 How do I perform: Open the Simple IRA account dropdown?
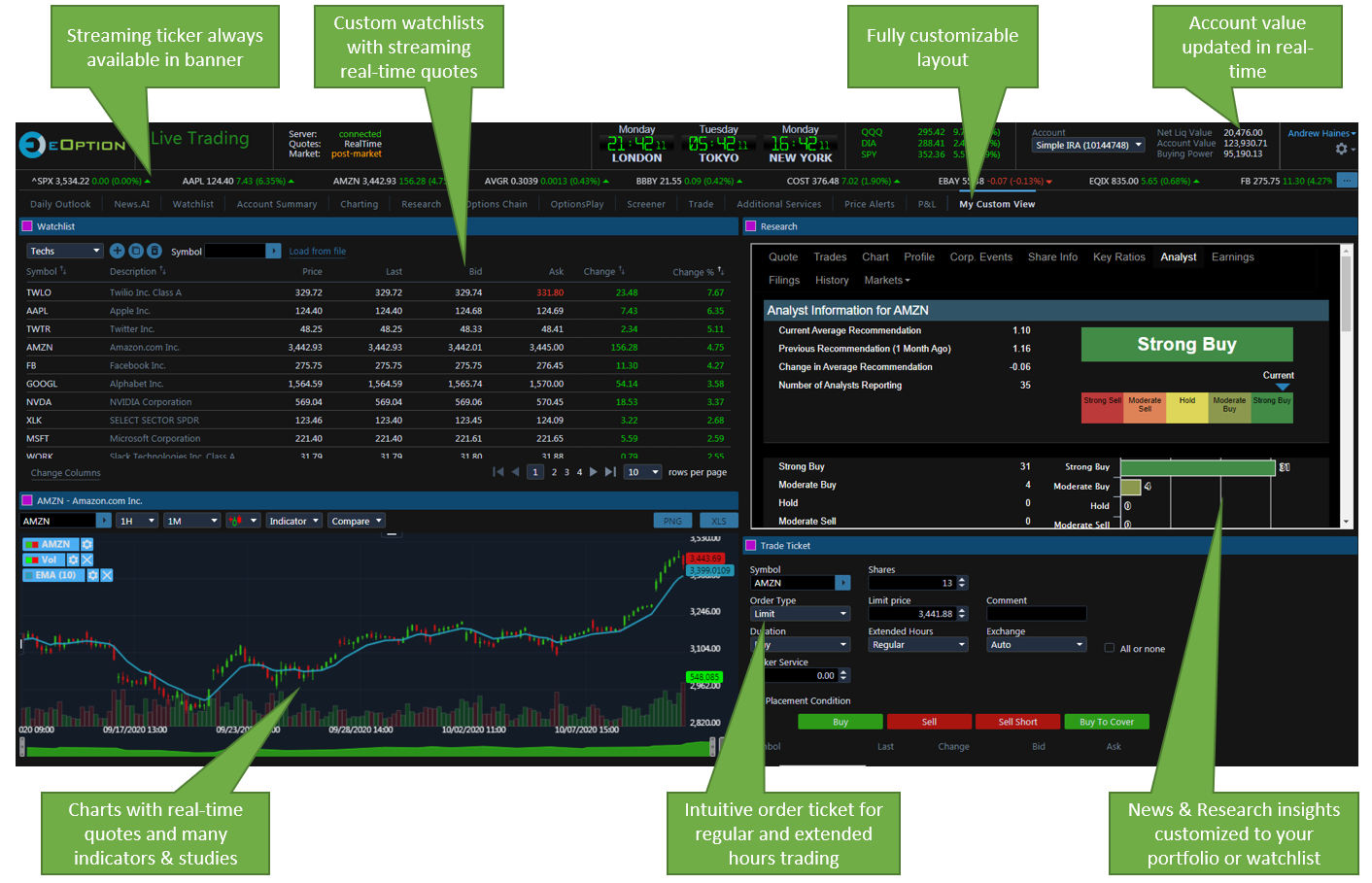point(1088,145)
